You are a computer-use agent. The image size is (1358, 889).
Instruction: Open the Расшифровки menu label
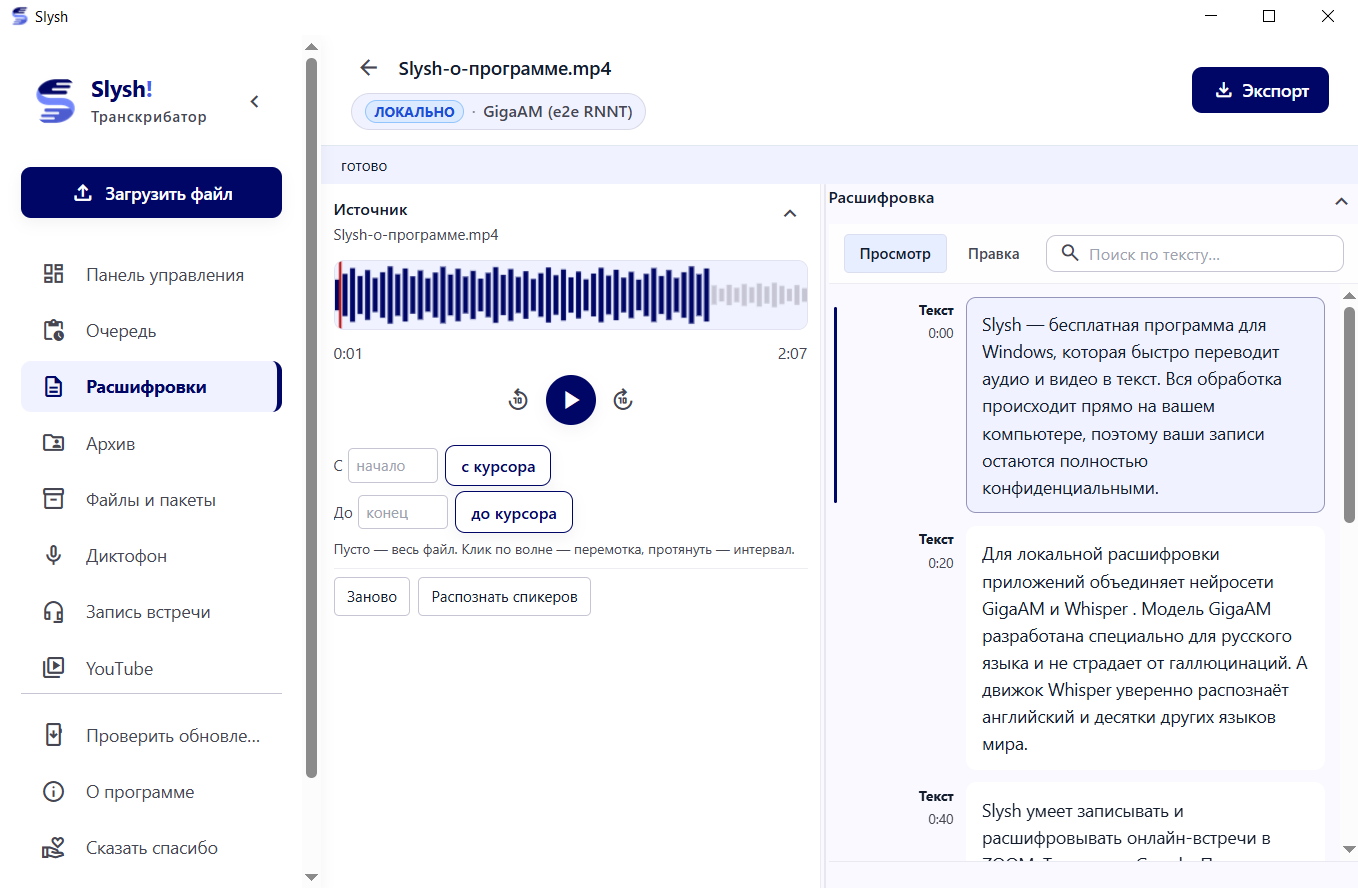pyautogui.click(x=146, y=387)
